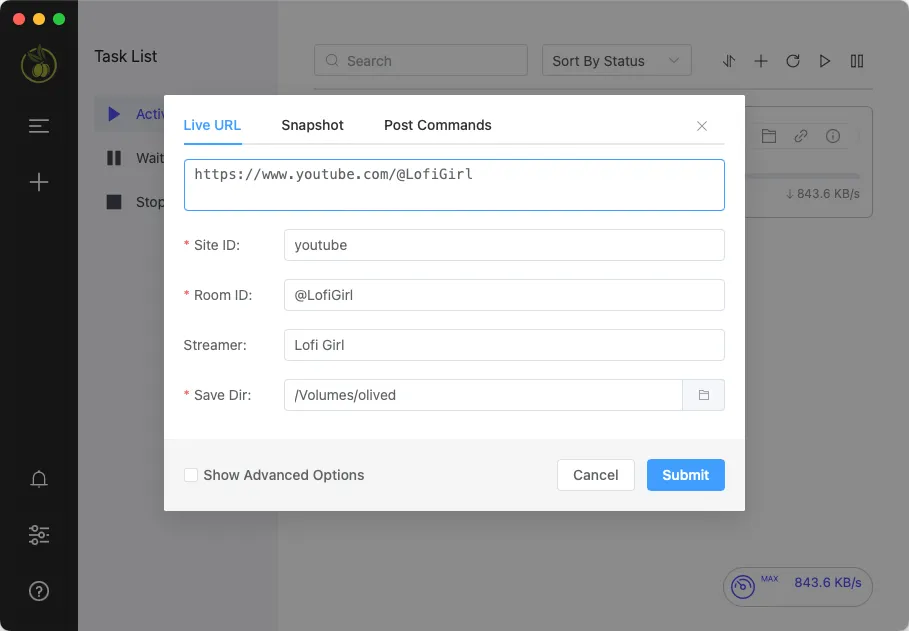Switch to the Snapshot tab
This screenshot has width=909, height=631.
coord(312,125)
